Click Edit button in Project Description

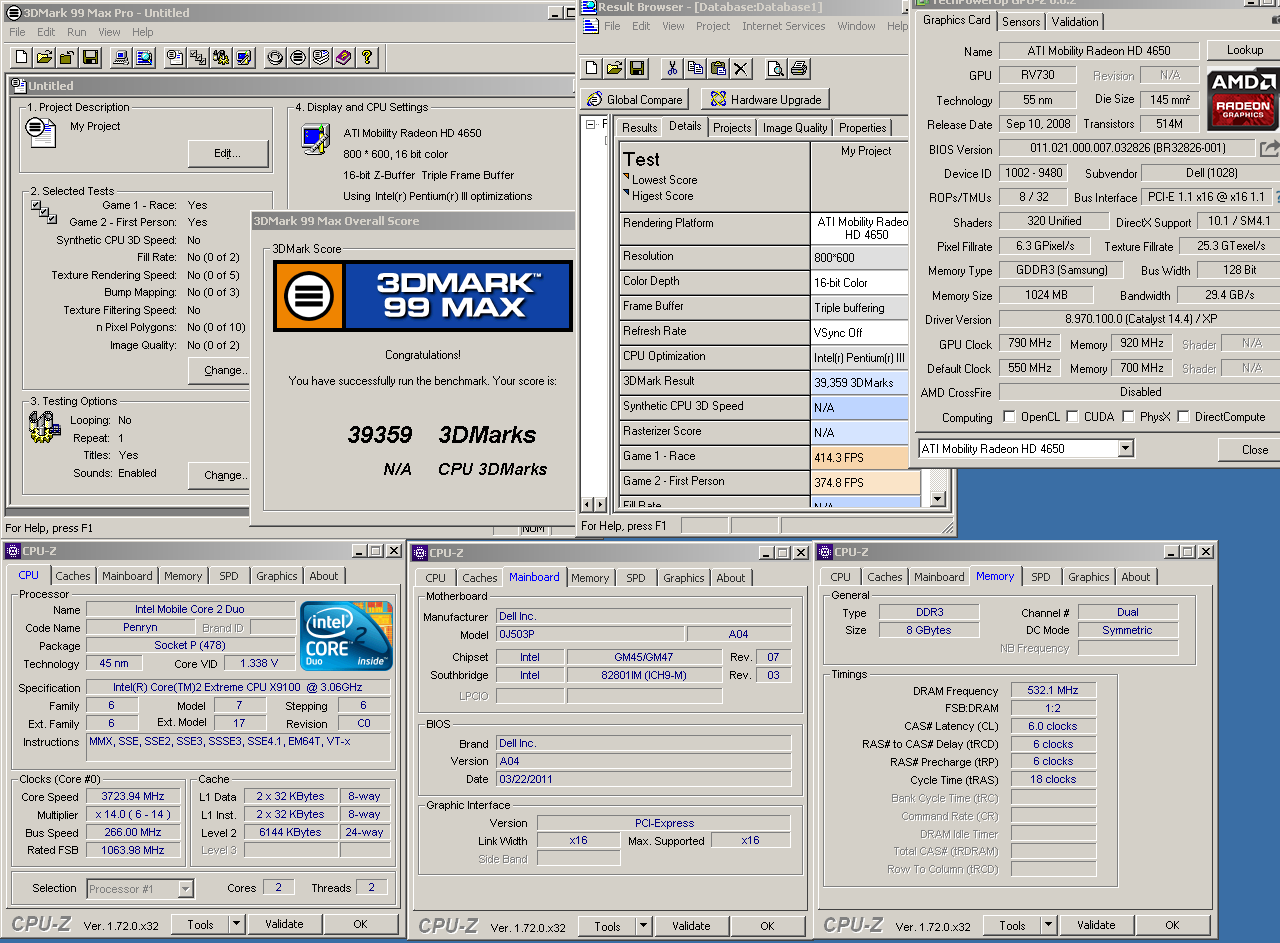tap(228, 153)
